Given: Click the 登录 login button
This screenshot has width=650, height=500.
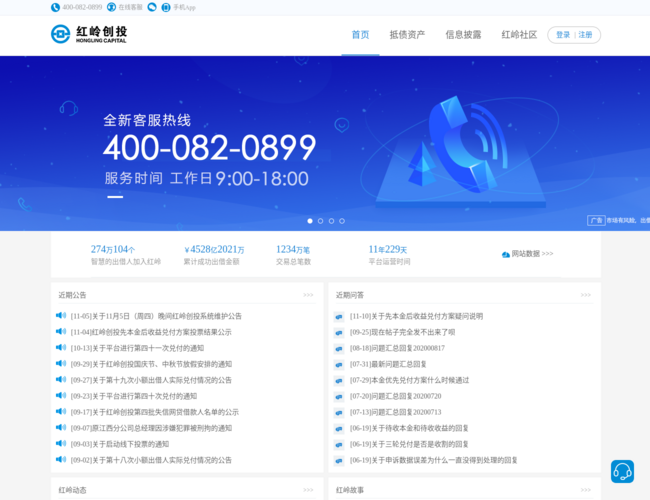Looking at the screenshot, I should coord(563,35).
